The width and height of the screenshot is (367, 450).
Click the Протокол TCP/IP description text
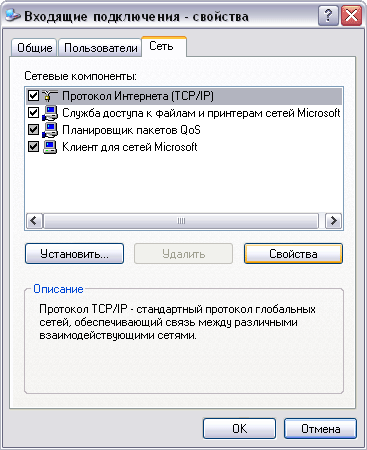(177, 322)
